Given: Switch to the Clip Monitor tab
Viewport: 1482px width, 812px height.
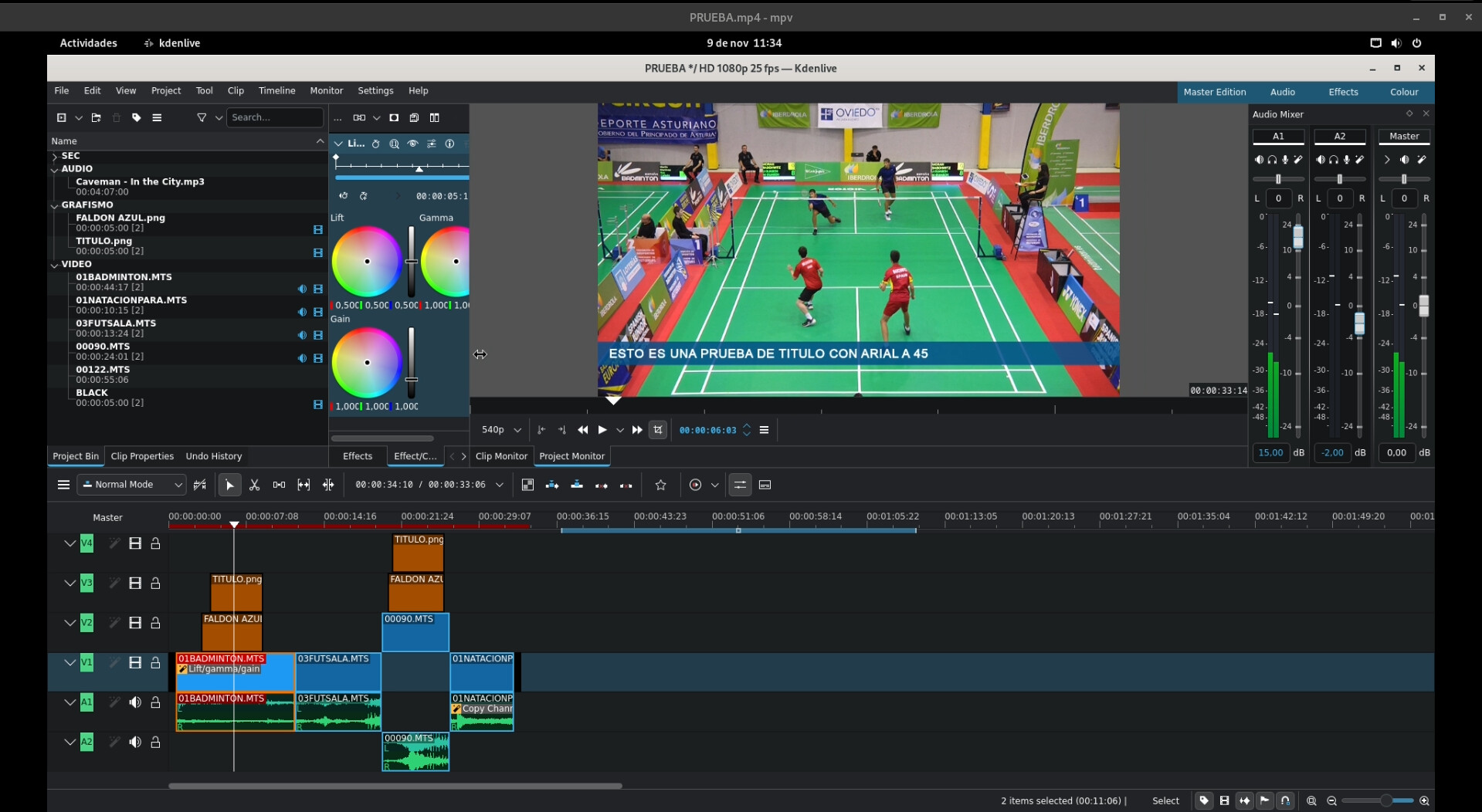Looking at the screenshot, I should 501,456.
